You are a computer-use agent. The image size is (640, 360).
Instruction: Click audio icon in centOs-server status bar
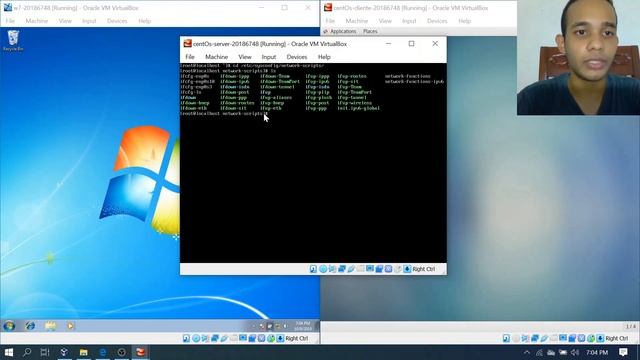tap(332, 269)
